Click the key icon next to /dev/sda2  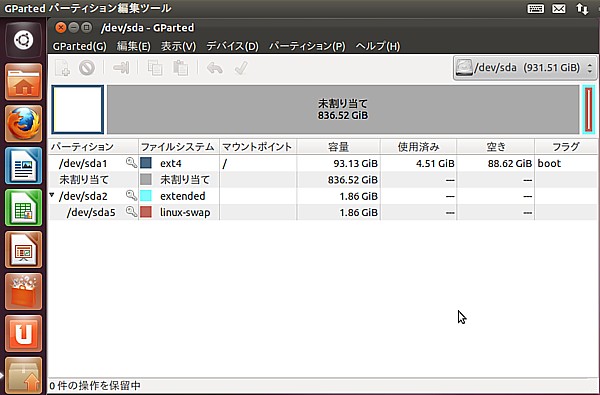click(x=131, y=196)
